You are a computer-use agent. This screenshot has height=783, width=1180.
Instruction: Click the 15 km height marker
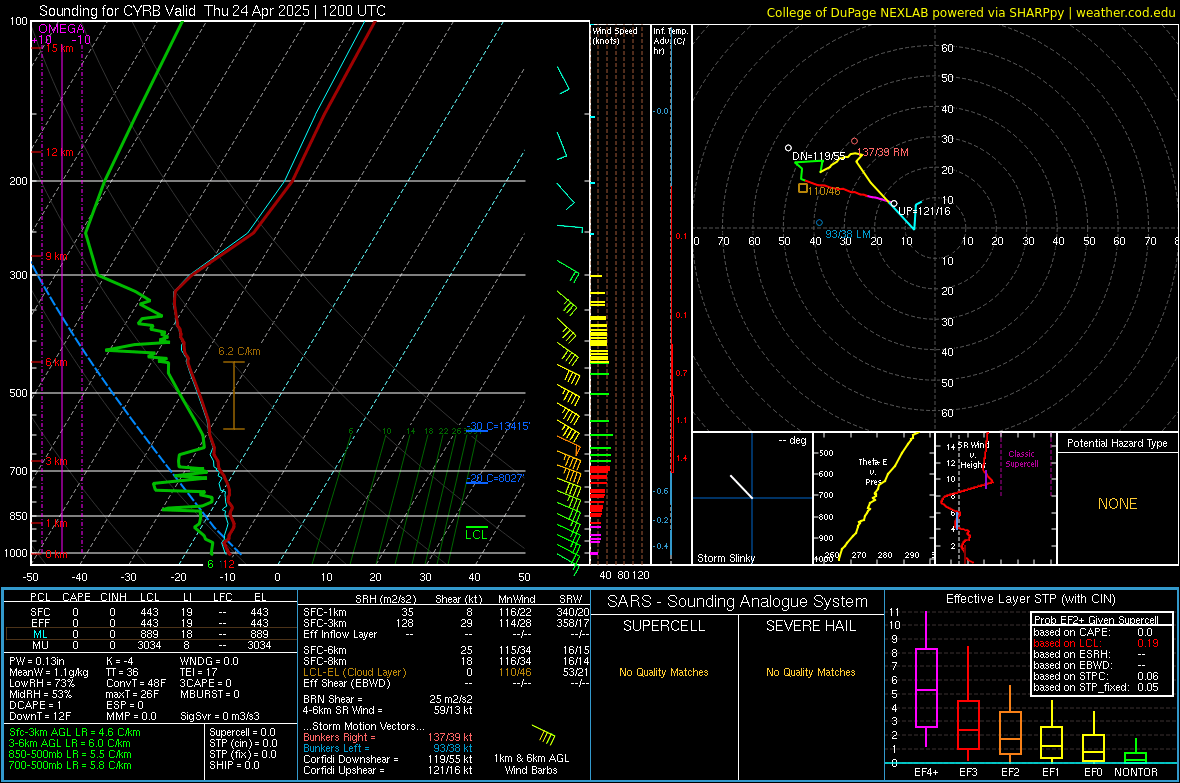pos(60,48)
